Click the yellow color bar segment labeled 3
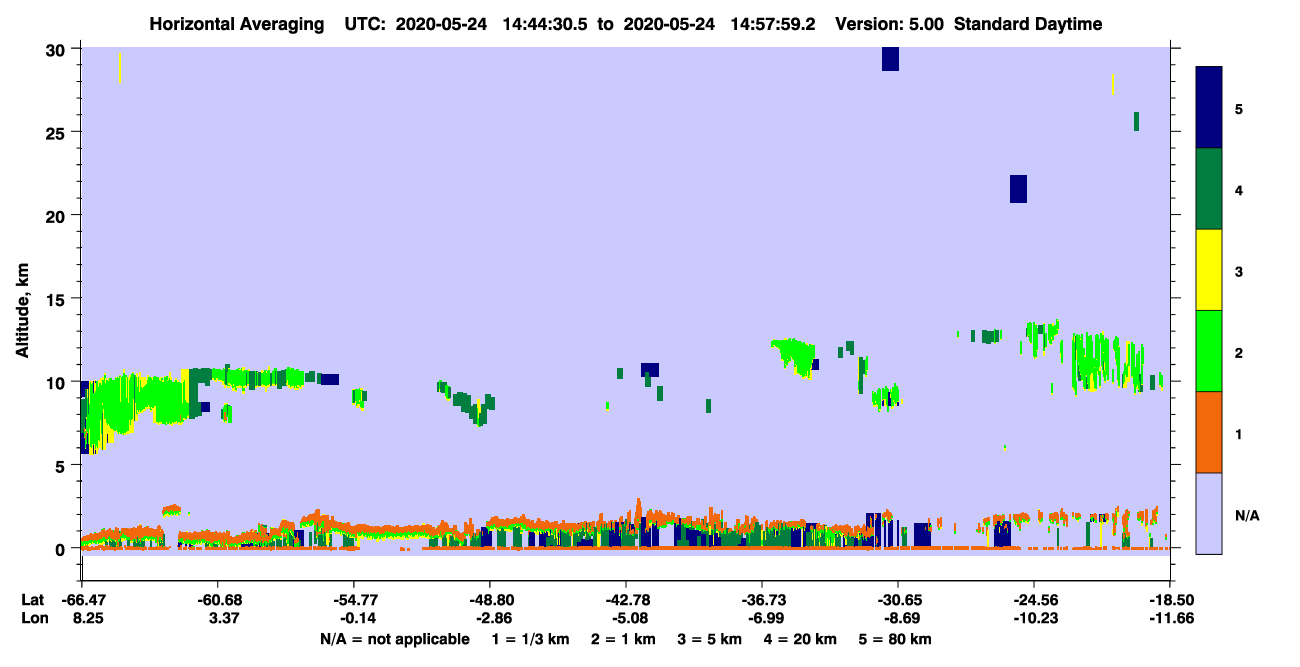1300x667 pixels. (1209, 270)
